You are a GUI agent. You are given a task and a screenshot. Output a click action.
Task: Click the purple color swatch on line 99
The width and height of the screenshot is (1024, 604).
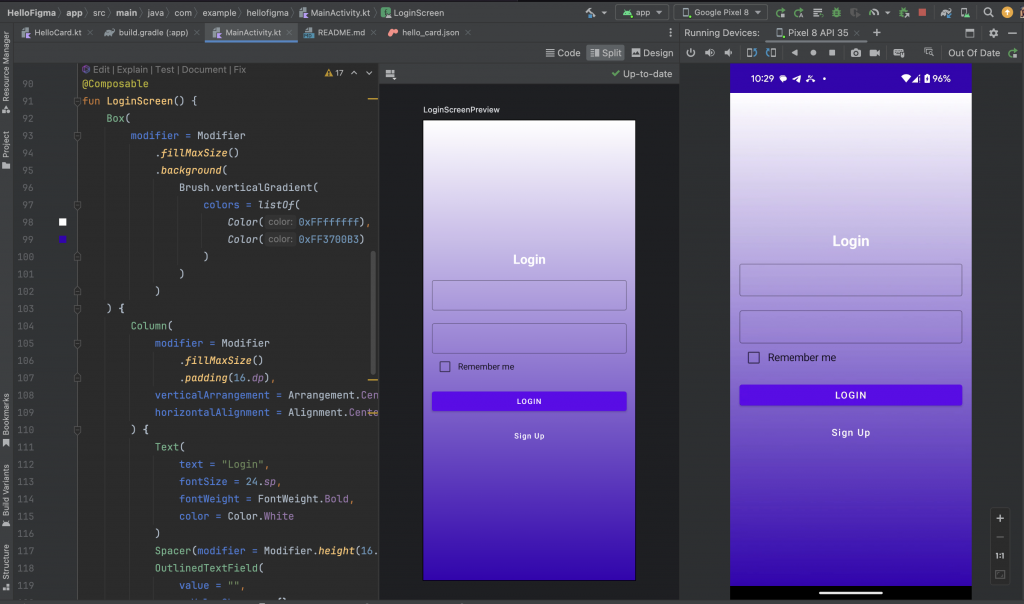click(x=63, y=239)
